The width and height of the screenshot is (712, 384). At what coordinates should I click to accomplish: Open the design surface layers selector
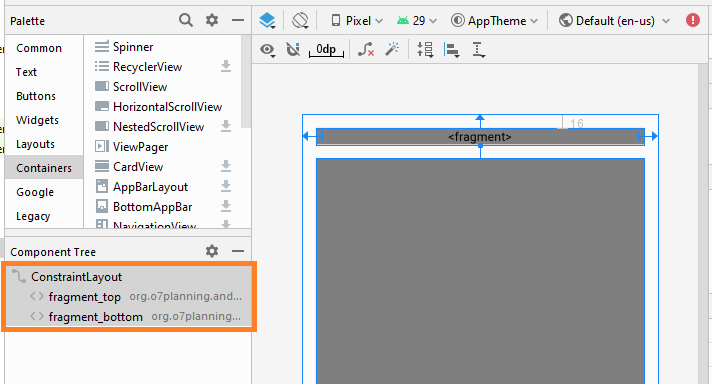pyautogui.click(x=267, y=21)
